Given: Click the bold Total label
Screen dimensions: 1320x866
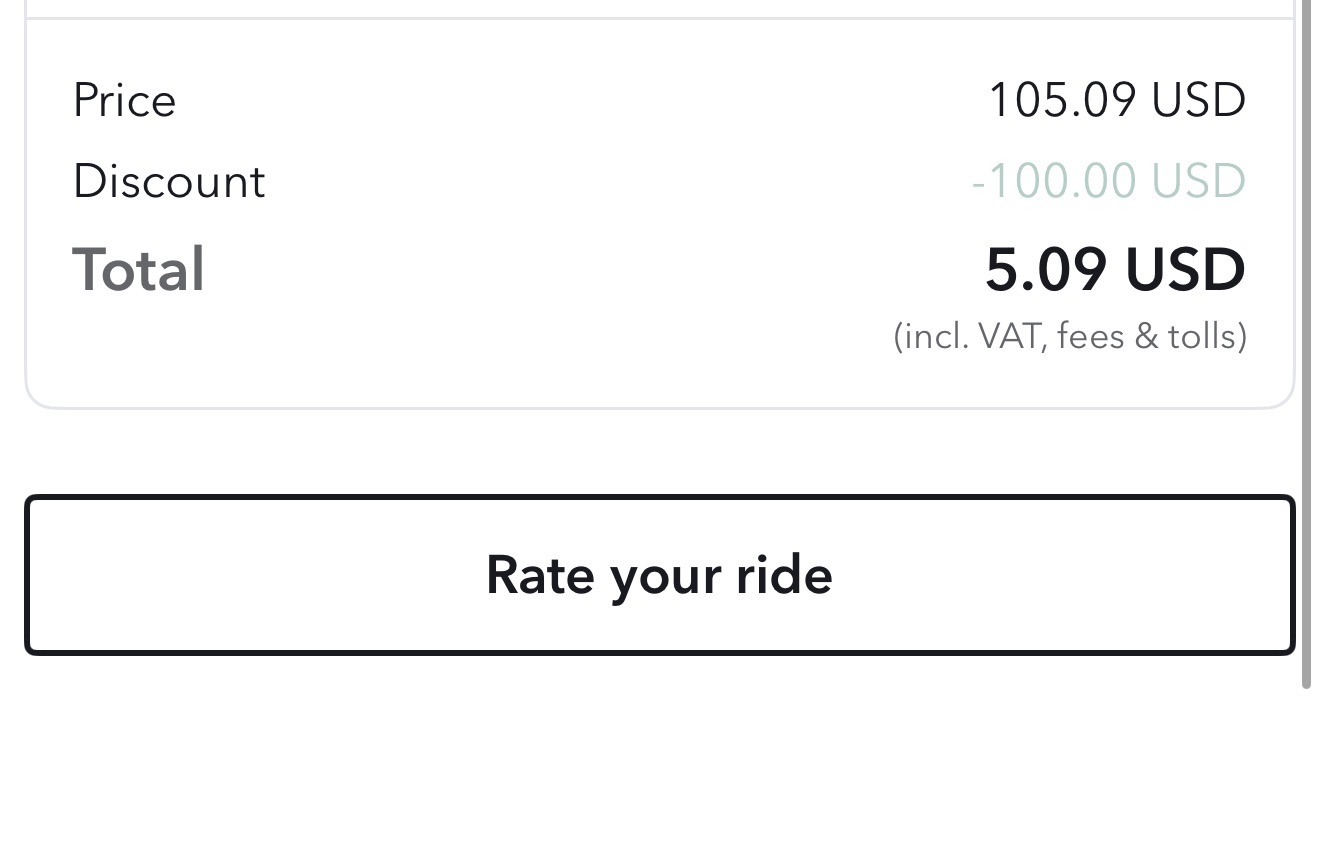Looking at the screenshot, I should coord(138,270).
